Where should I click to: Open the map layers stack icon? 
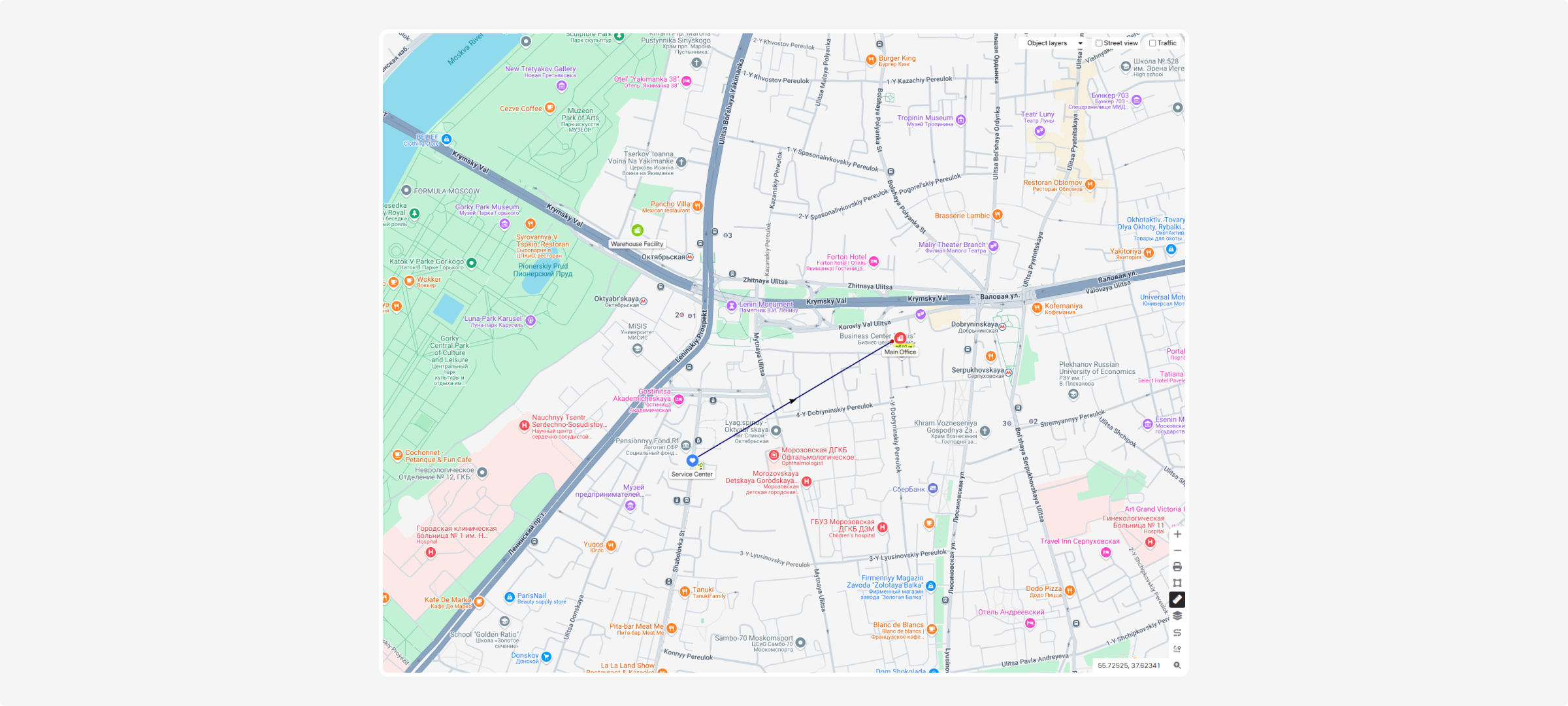1177,616
